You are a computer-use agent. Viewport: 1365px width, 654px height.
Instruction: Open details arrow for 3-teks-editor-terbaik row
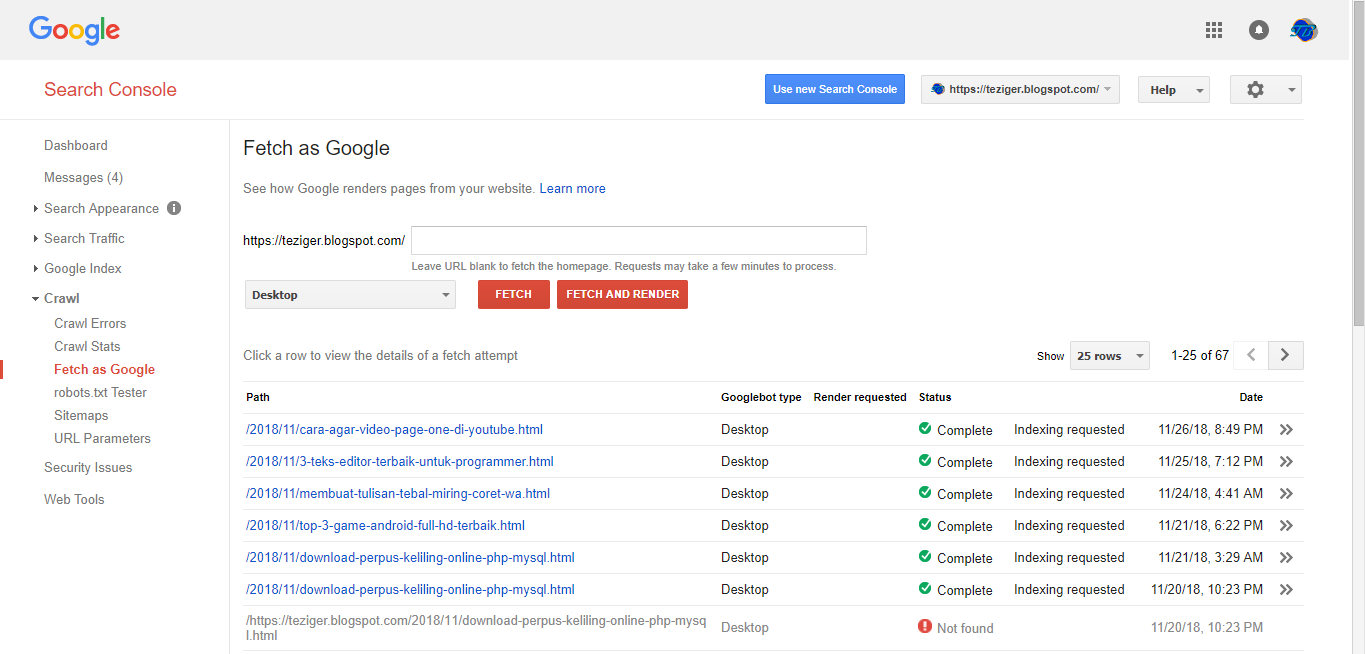tap(1286, 462)
